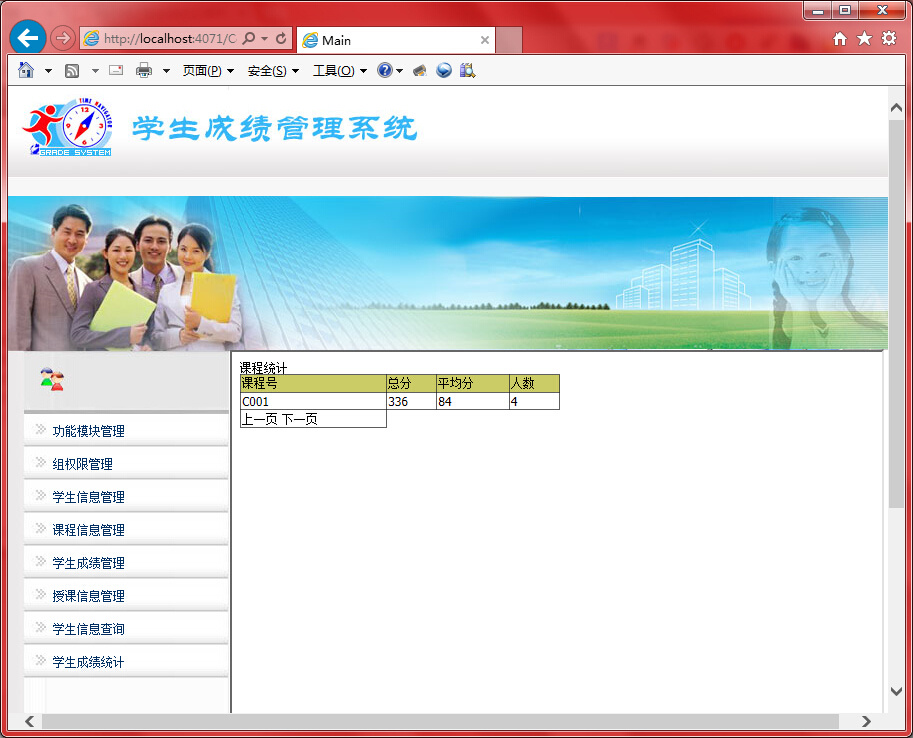Select the total score cell 336
This screenshot has width=913, height=738.
(x=411, y=401)
